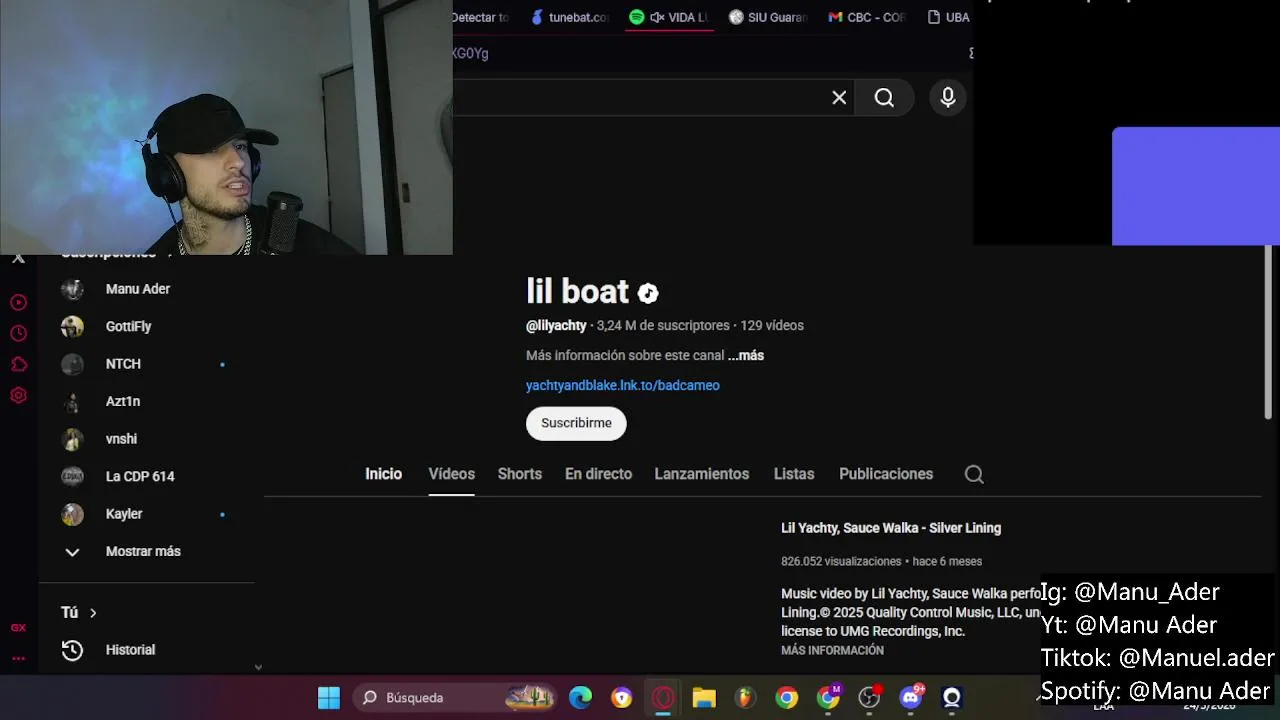Image resolution: width=1280 pixels, height=720 pixels.
Task: Click the YouTube search magnifier button
Action: click(x=884, y=97)
